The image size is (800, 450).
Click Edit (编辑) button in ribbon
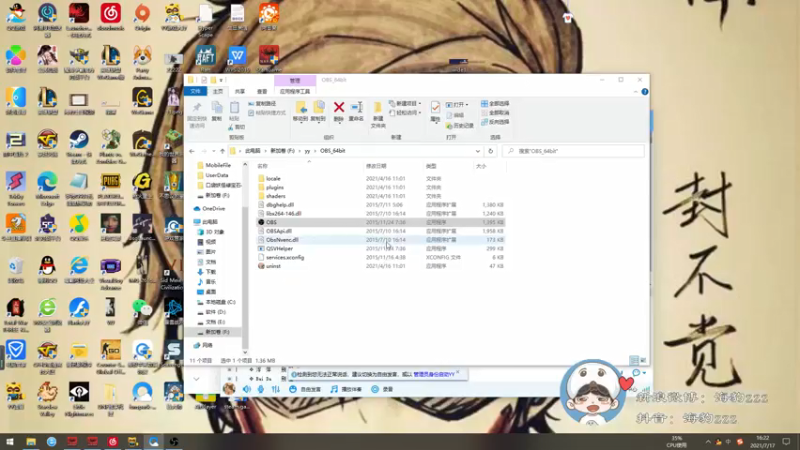[455, 115]
